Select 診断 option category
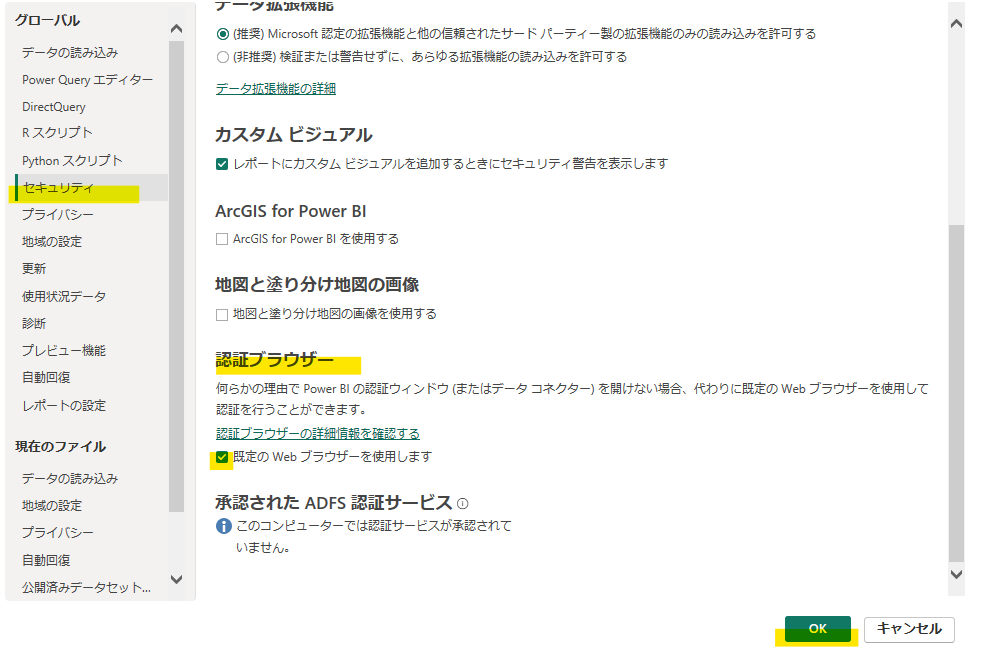This screenshot has width=983, height=651. coord(34,323)
